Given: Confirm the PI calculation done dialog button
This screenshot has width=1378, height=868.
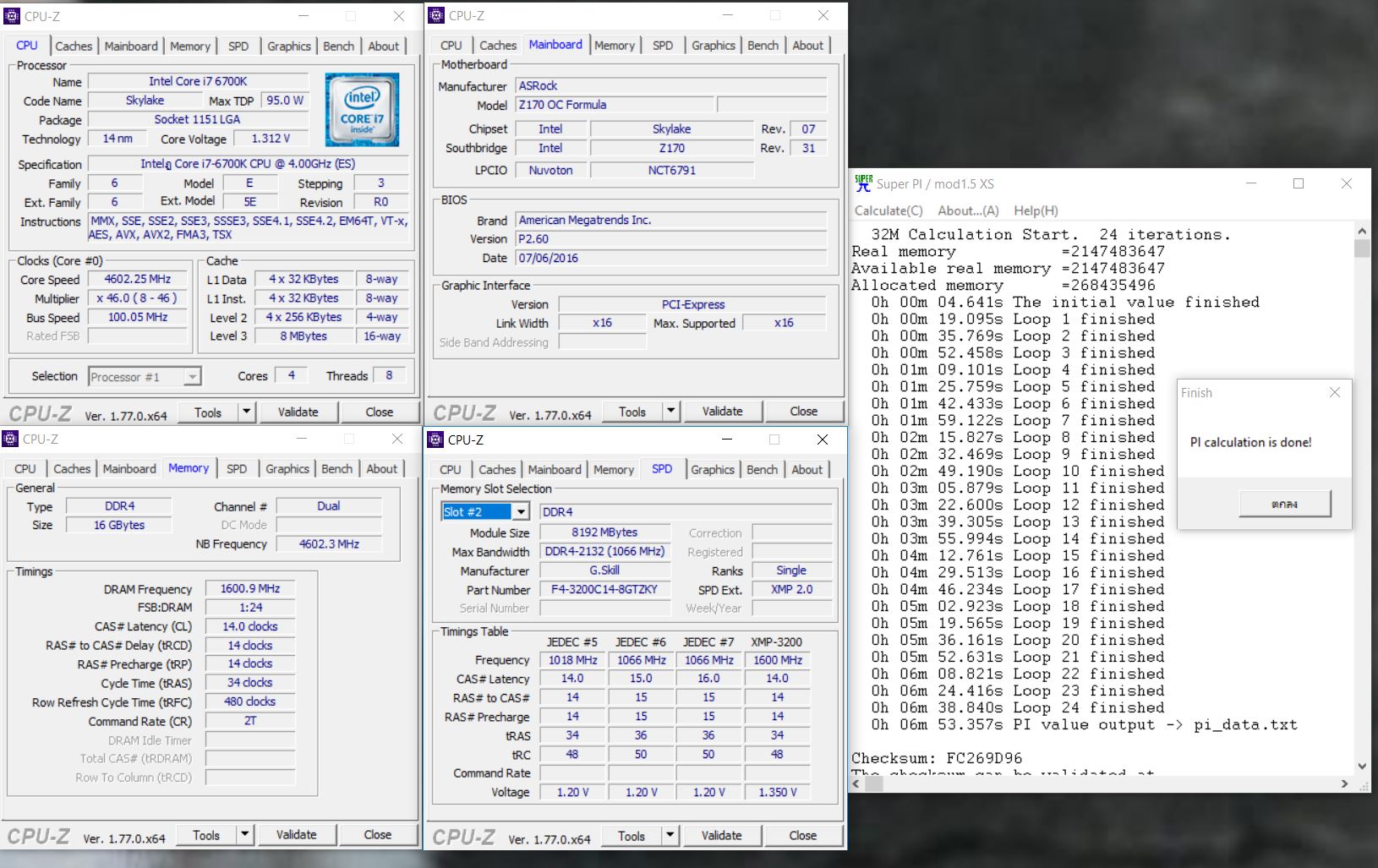Looking at the screenshot, I should (x=1284, y=504).
